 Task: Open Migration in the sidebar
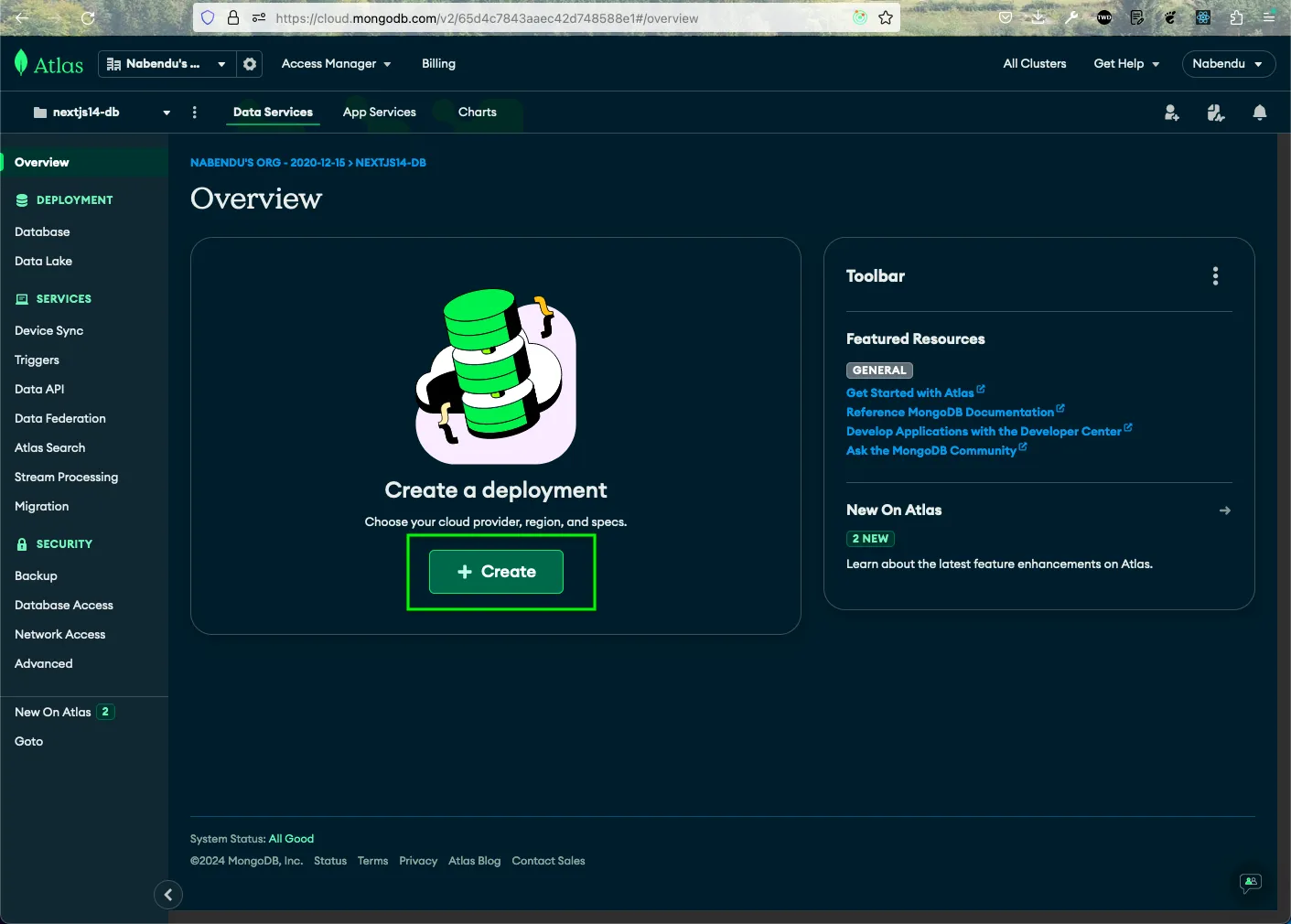coord(41,507)
